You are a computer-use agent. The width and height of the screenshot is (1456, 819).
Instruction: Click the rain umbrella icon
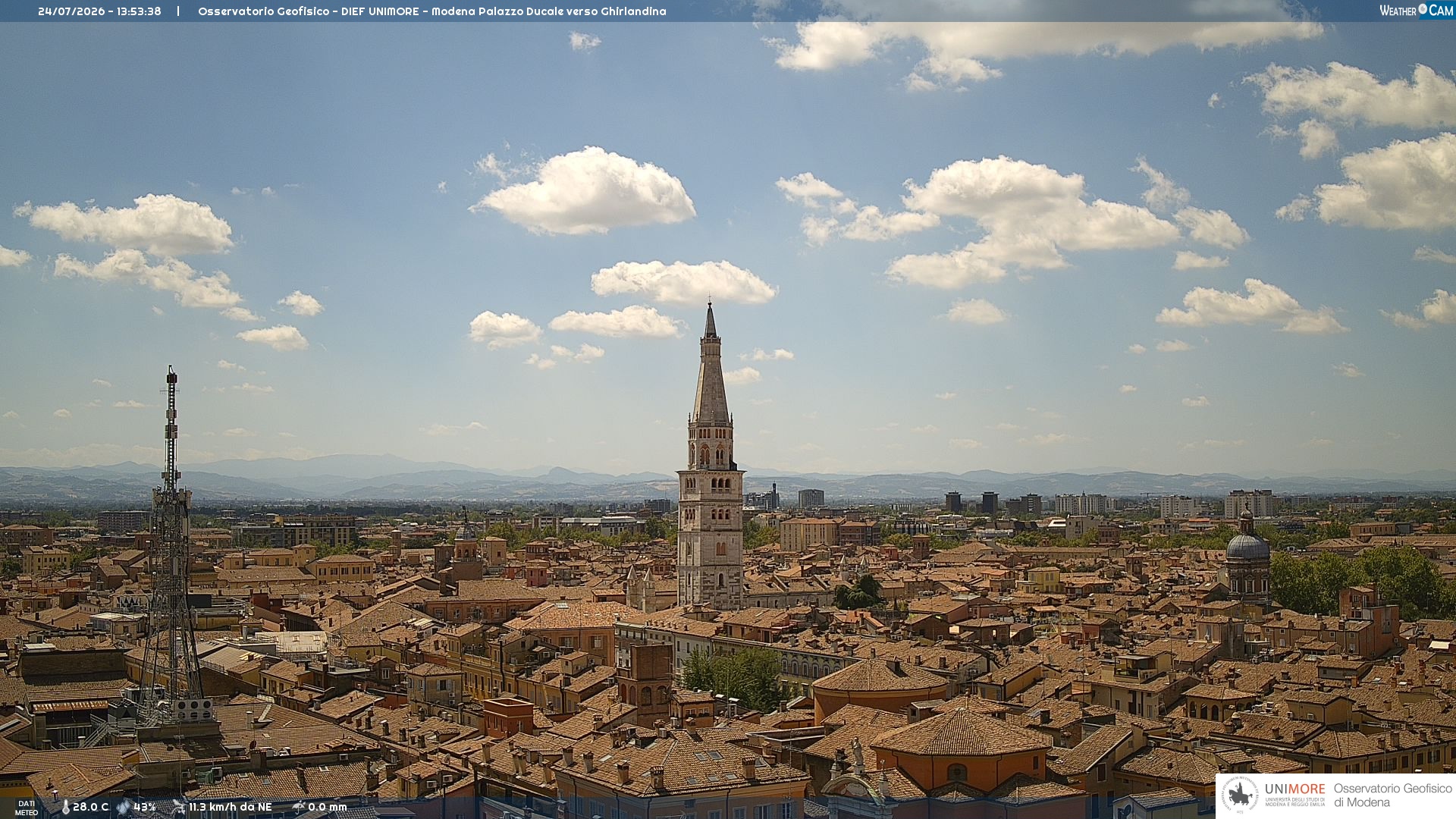pyautogui.click(x=299, y=808)
